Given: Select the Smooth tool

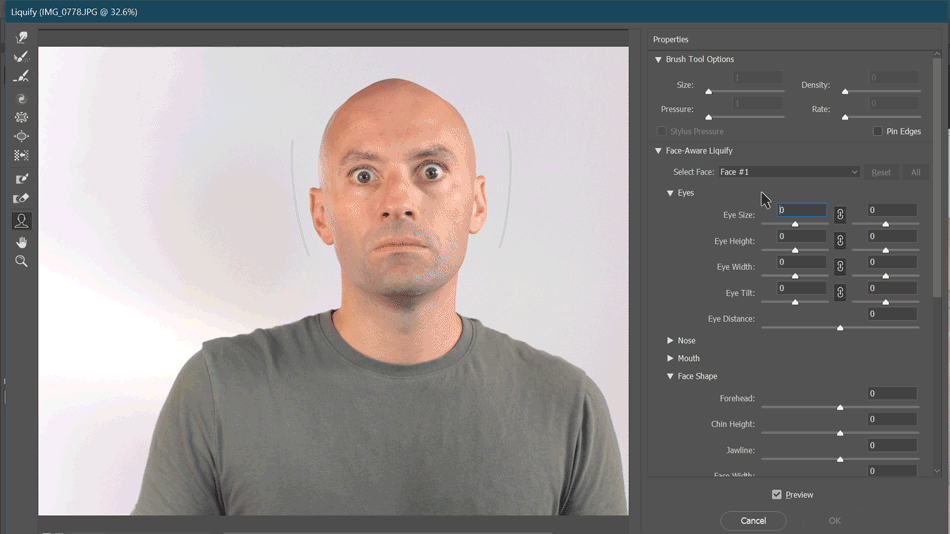Looking at the screenshot, I should coord(21,76).
